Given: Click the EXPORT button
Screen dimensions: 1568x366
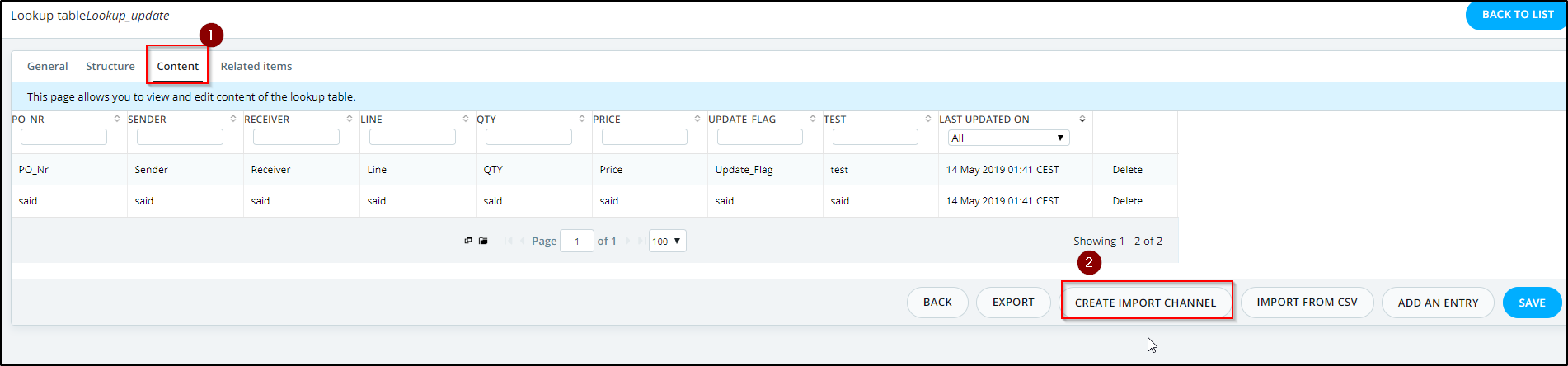Looking at the screenshot, I should tap(1013, 303).
